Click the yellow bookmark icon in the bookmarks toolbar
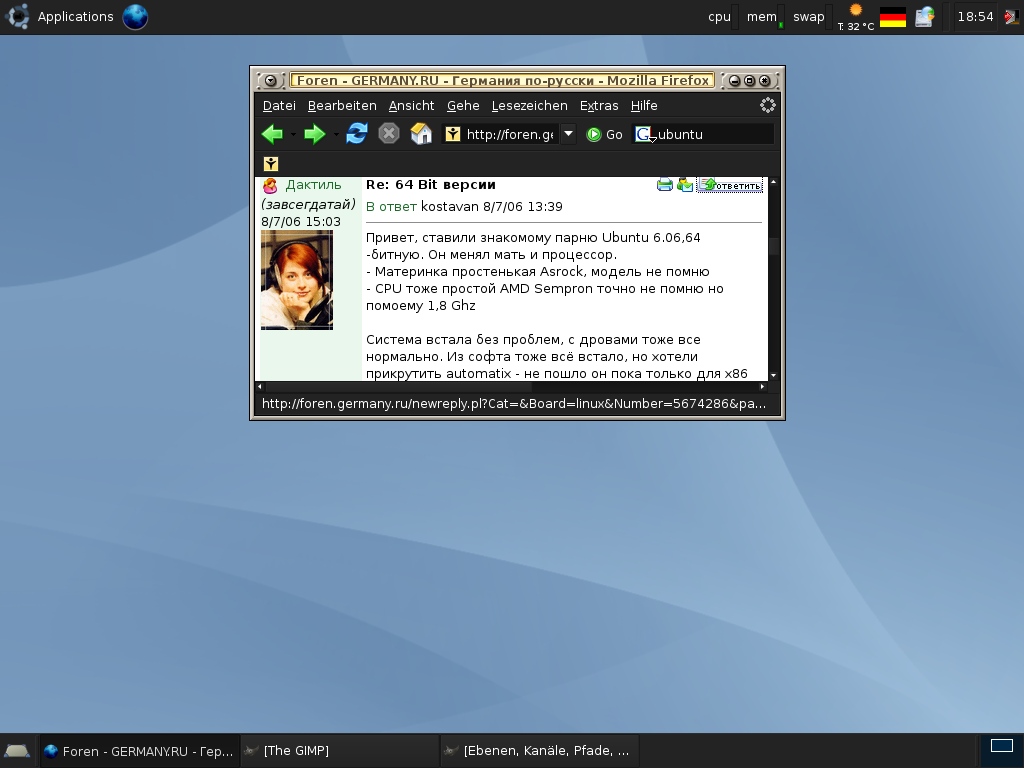The width and height of the screenshot is (1024, 768). 271,164
